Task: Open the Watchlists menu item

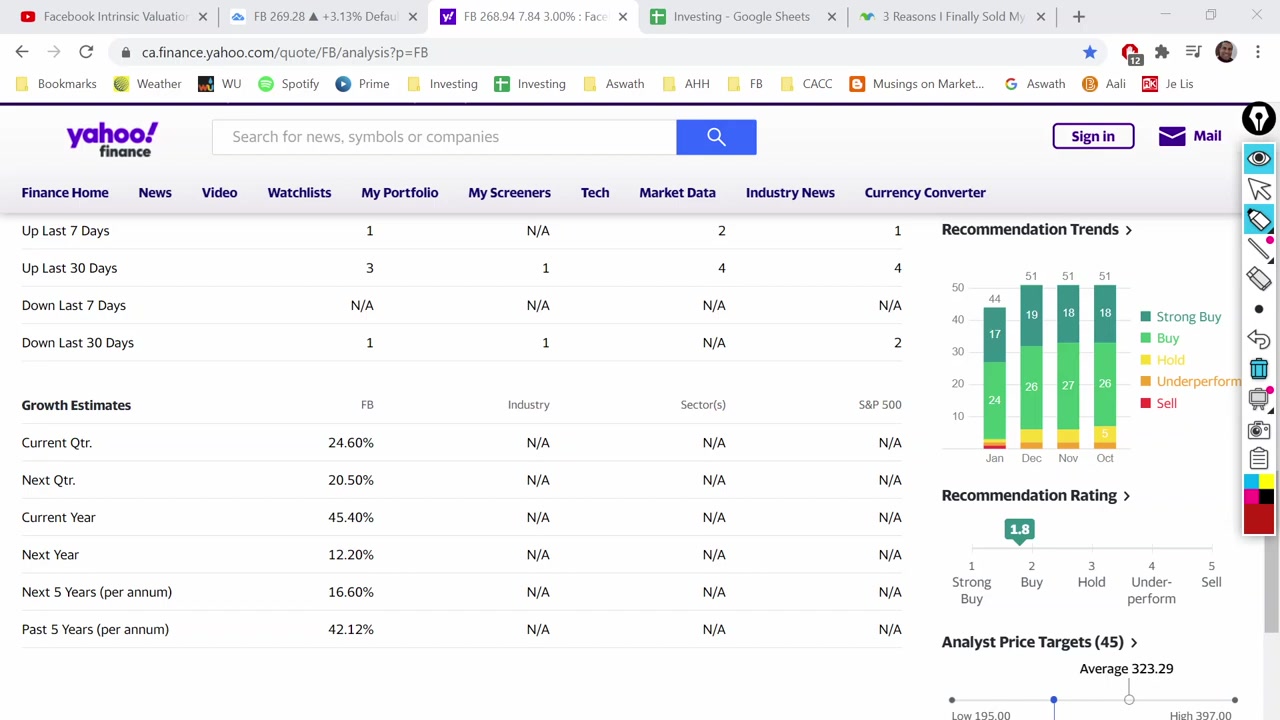Action: coord(299,192)
